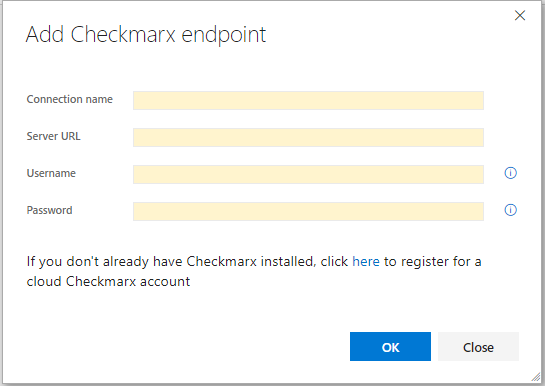
Task: Click the dialog's corner resize grip
Action: [x=536, y=377]
